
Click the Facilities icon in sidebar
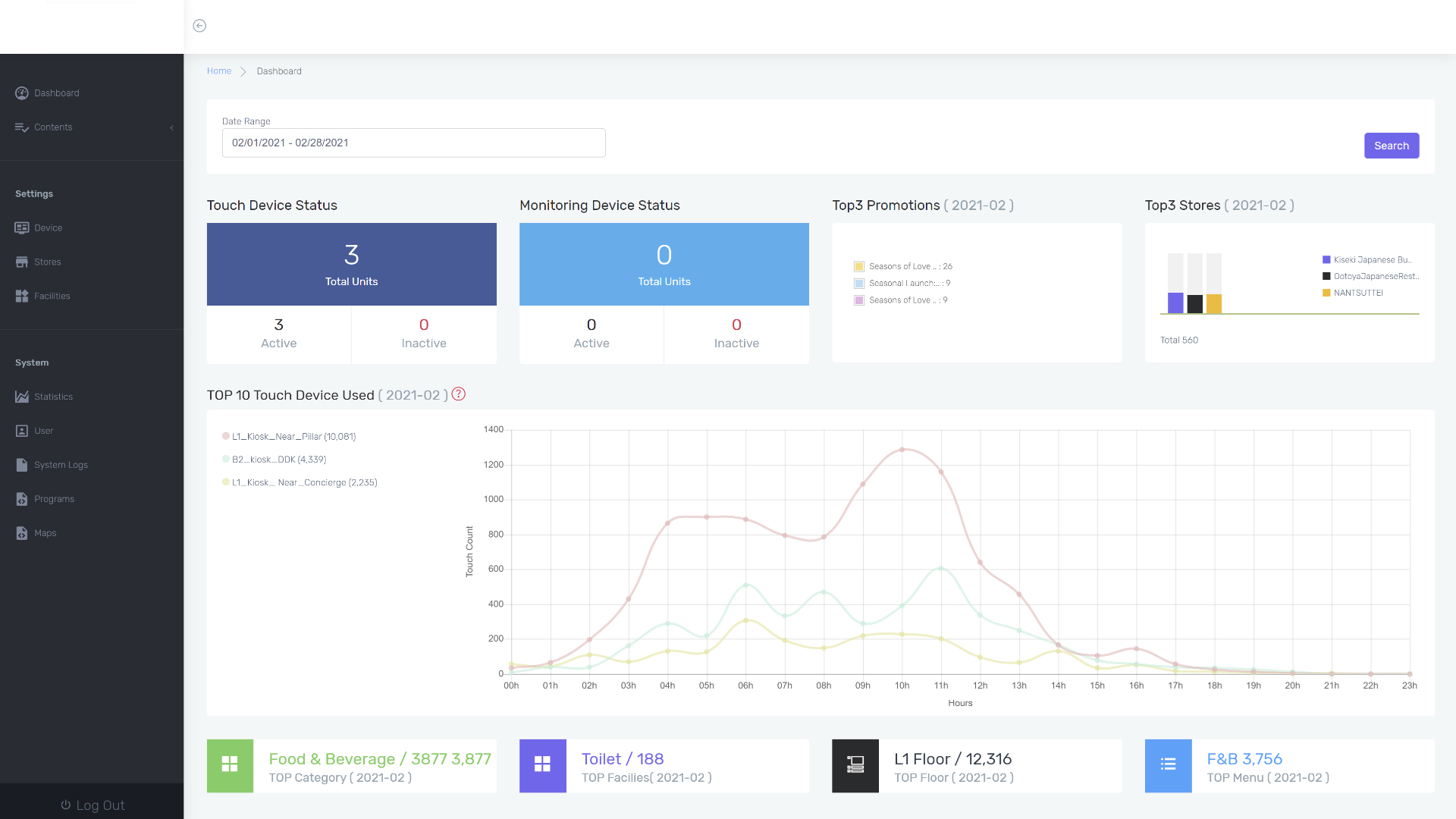pos(22,297)
